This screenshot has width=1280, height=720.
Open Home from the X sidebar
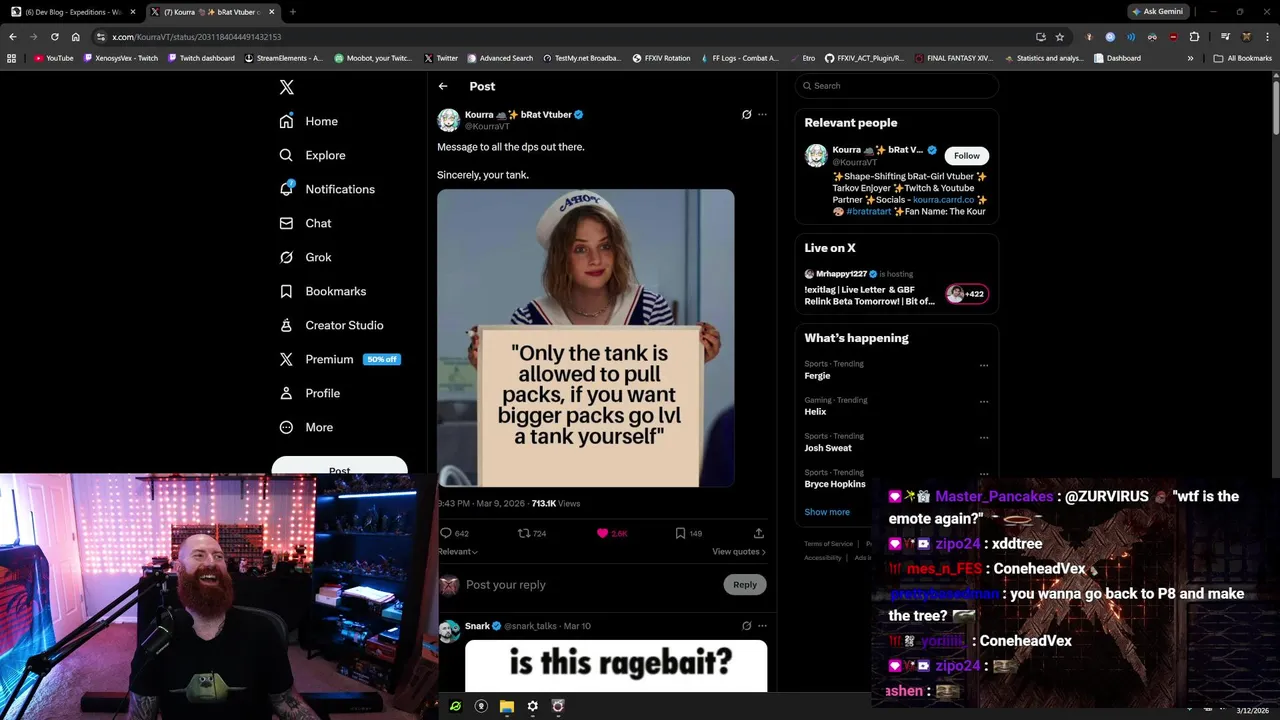pos(309,121)
